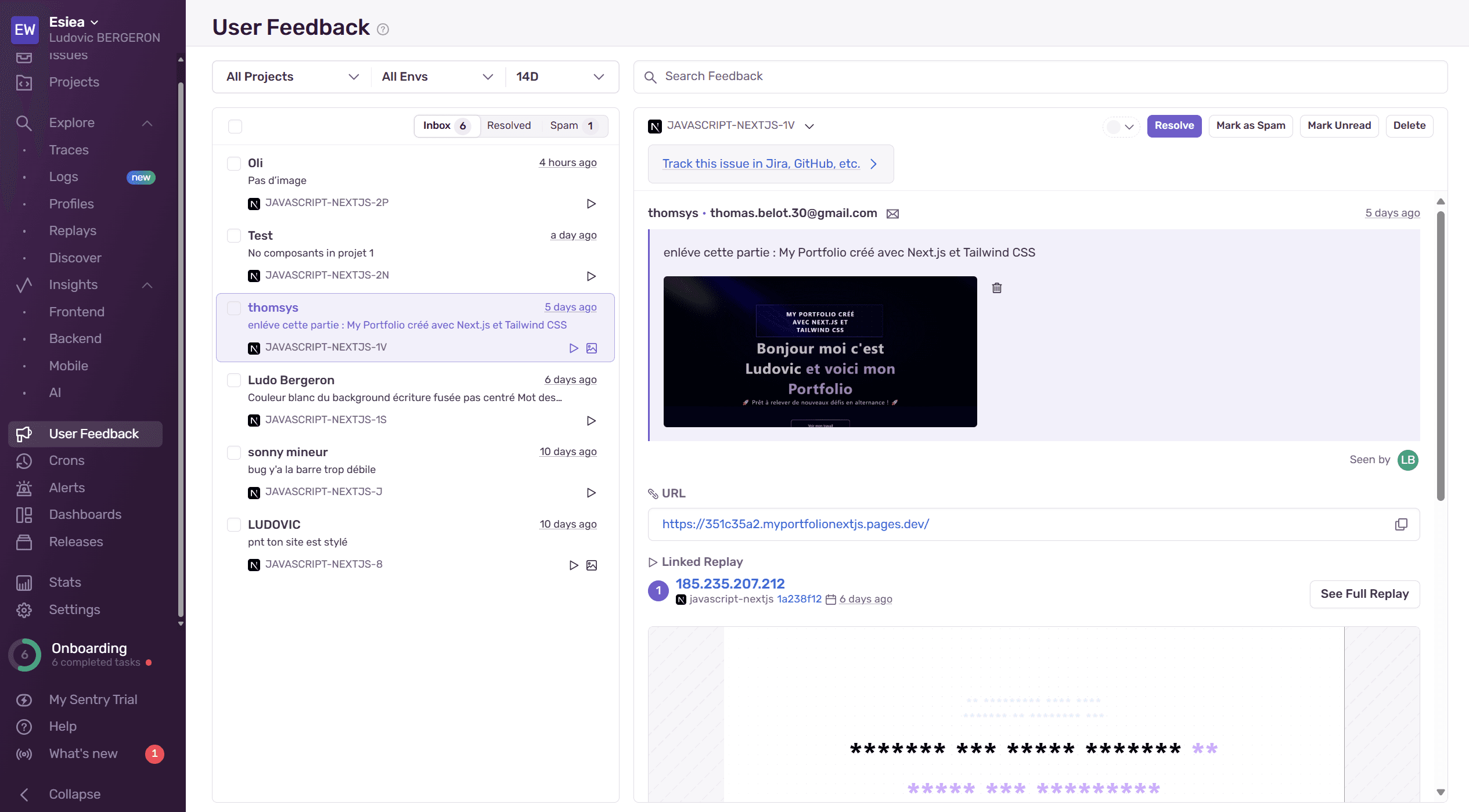This screenshot has width=1469, height=812.
Task: Click the feedback detail vertical scrollbar
Action: pyautogui.click(x=1440, y=355)
